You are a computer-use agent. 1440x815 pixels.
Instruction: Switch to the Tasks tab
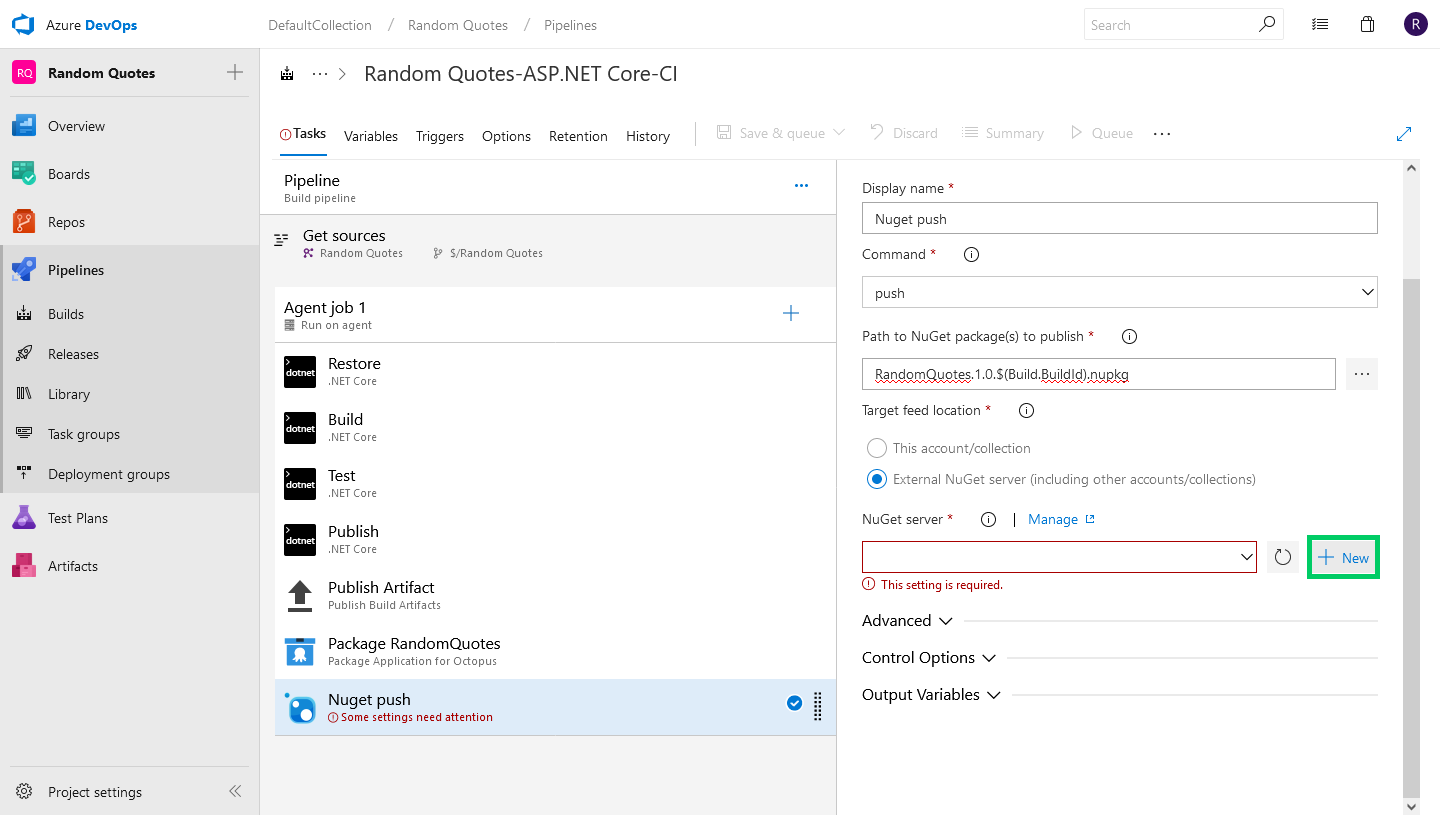303,133
